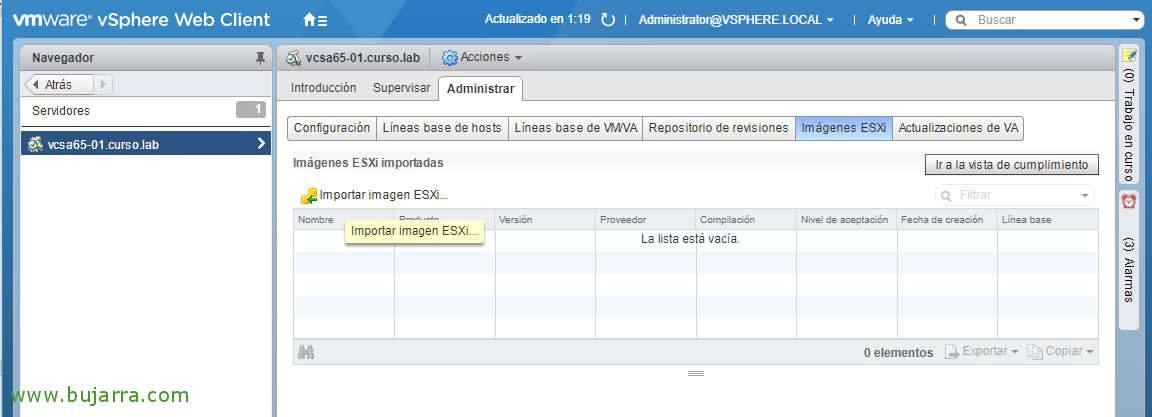Click the filter magnifier icon
Image resolution: width=1152 pixels, height=417 pixels.
947,195
